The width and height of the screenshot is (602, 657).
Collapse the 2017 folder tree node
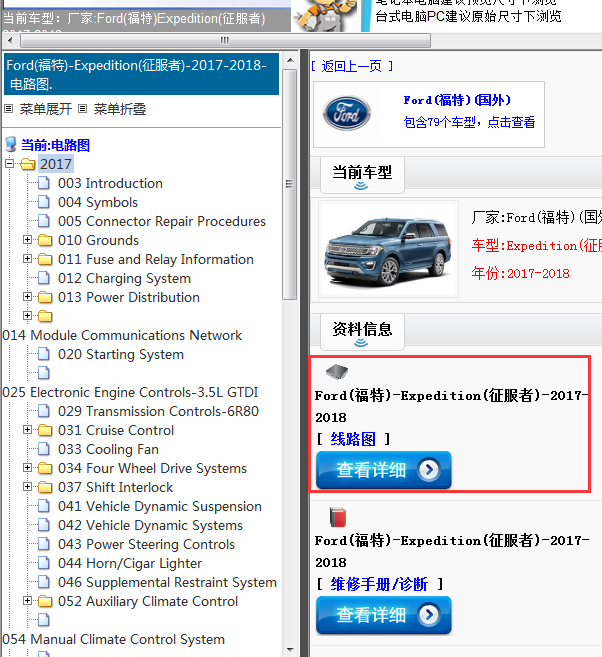click(9, 164)
